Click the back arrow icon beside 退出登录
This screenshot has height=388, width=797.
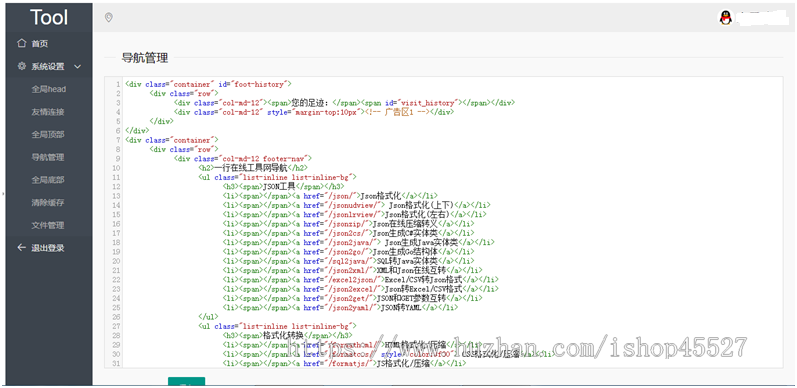[21, 248]
